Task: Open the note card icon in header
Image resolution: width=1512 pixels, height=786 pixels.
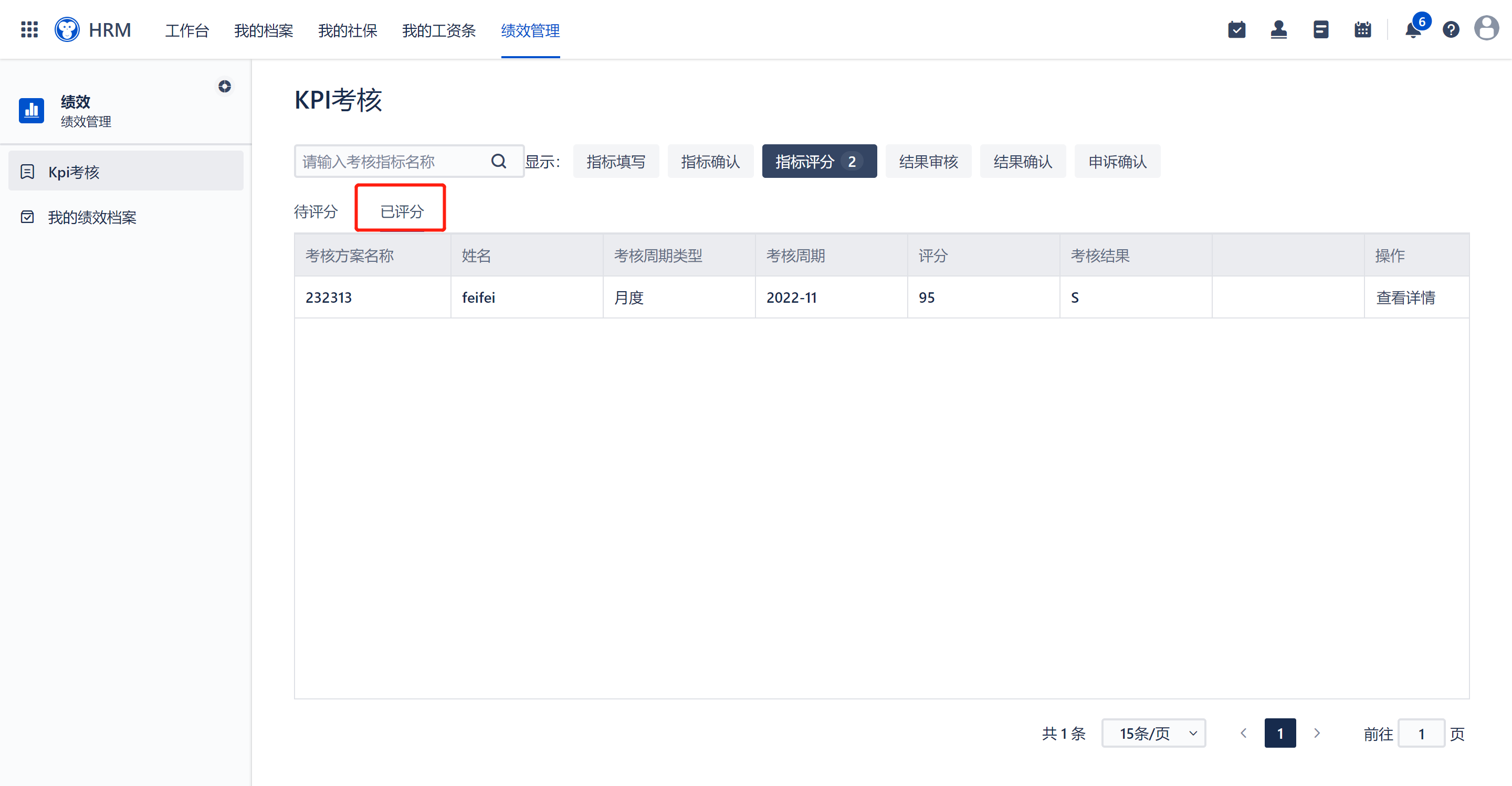Action: tap(1321, 29)
